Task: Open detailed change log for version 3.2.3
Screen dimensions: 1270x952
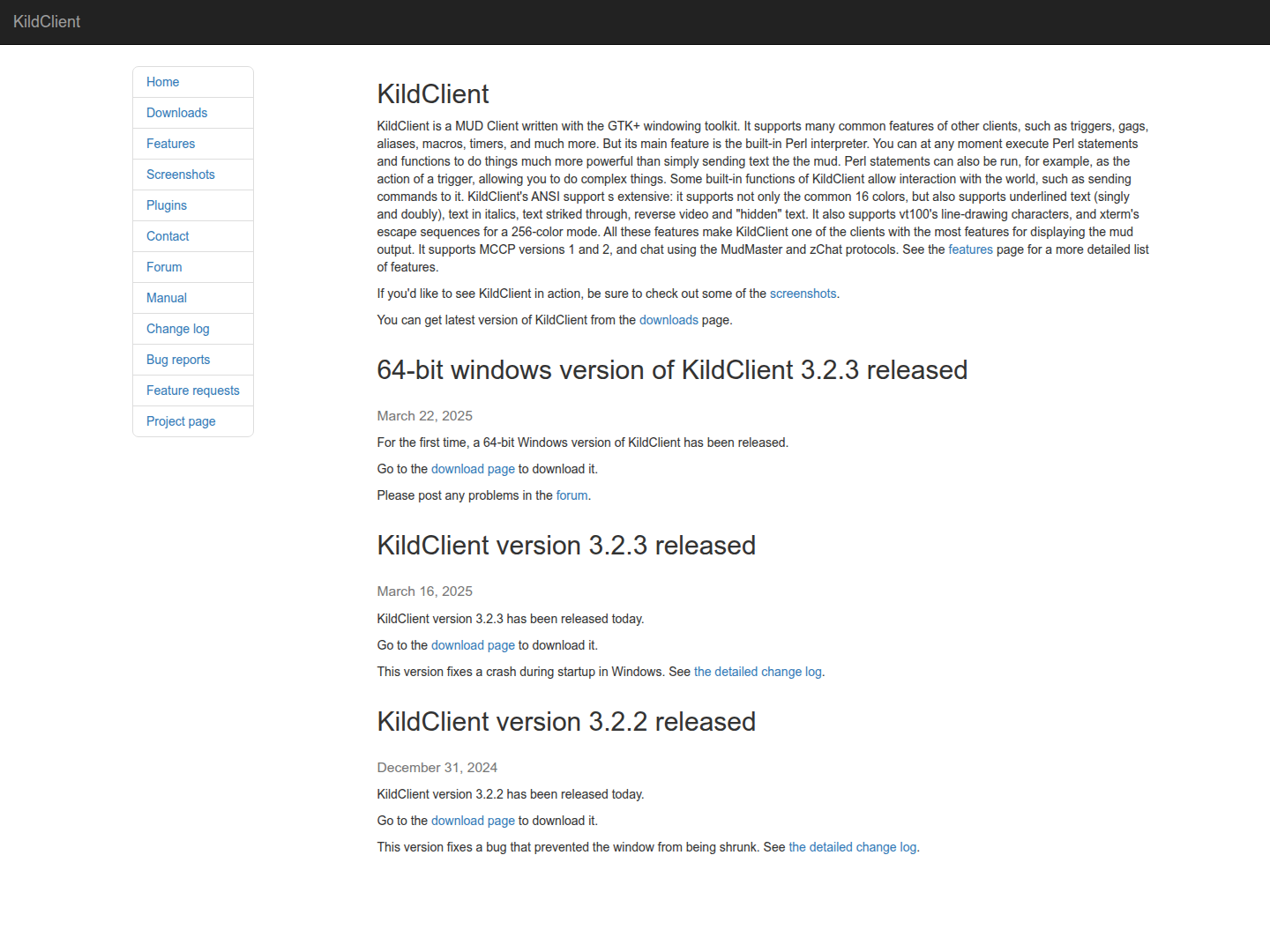Action: (x=758, y=672)
